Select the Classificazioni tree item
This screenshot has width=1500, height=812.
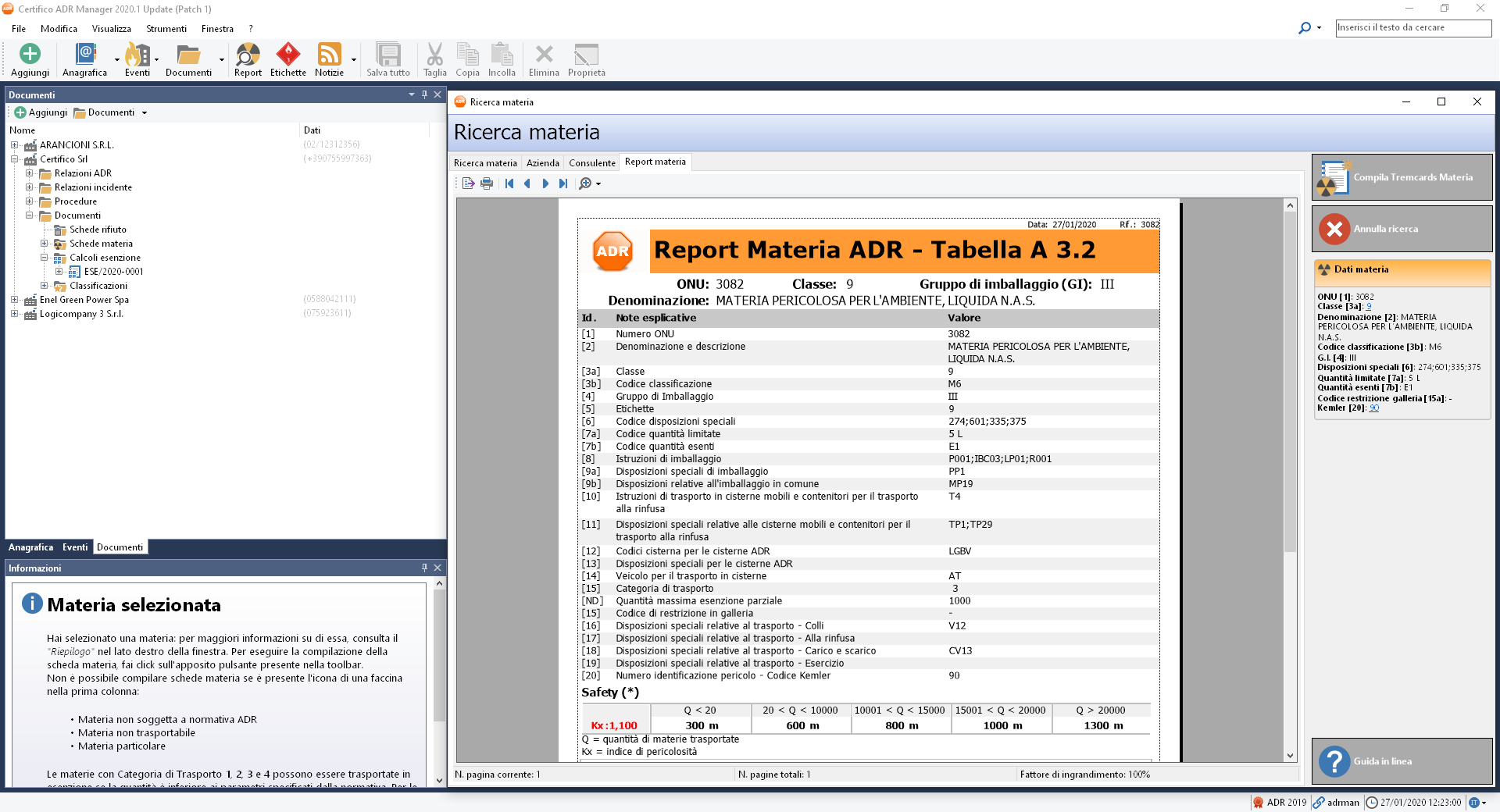(98, 286)
